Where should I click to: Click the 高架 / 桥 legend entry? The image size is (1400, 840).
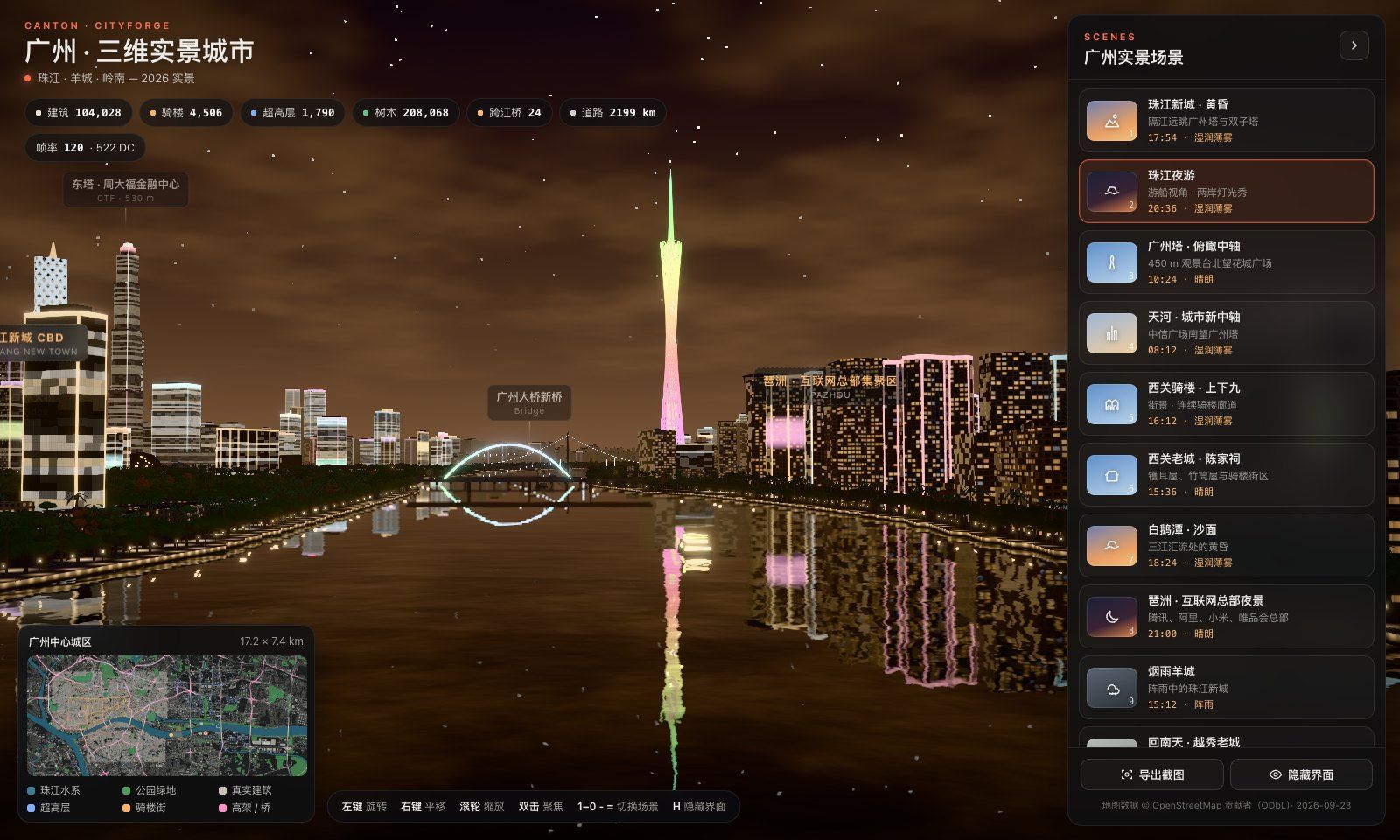click(244, 808)
